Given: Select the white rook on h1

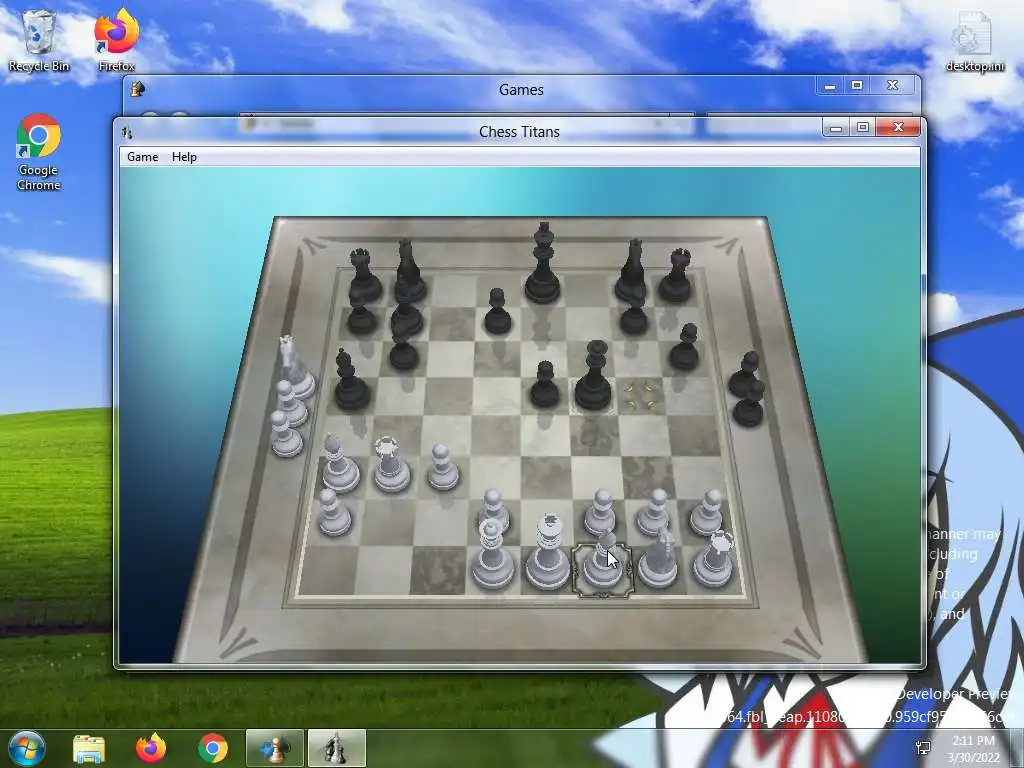Looking at the screenshot, I should click(x=713, y=562).
